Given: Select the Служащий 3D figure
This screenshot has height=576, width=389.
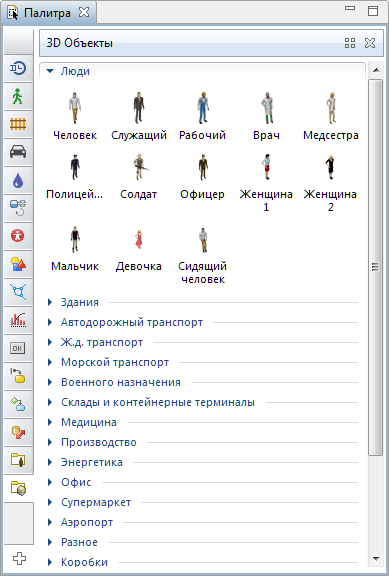Looking at the screenshot, I should coord(139,116).
